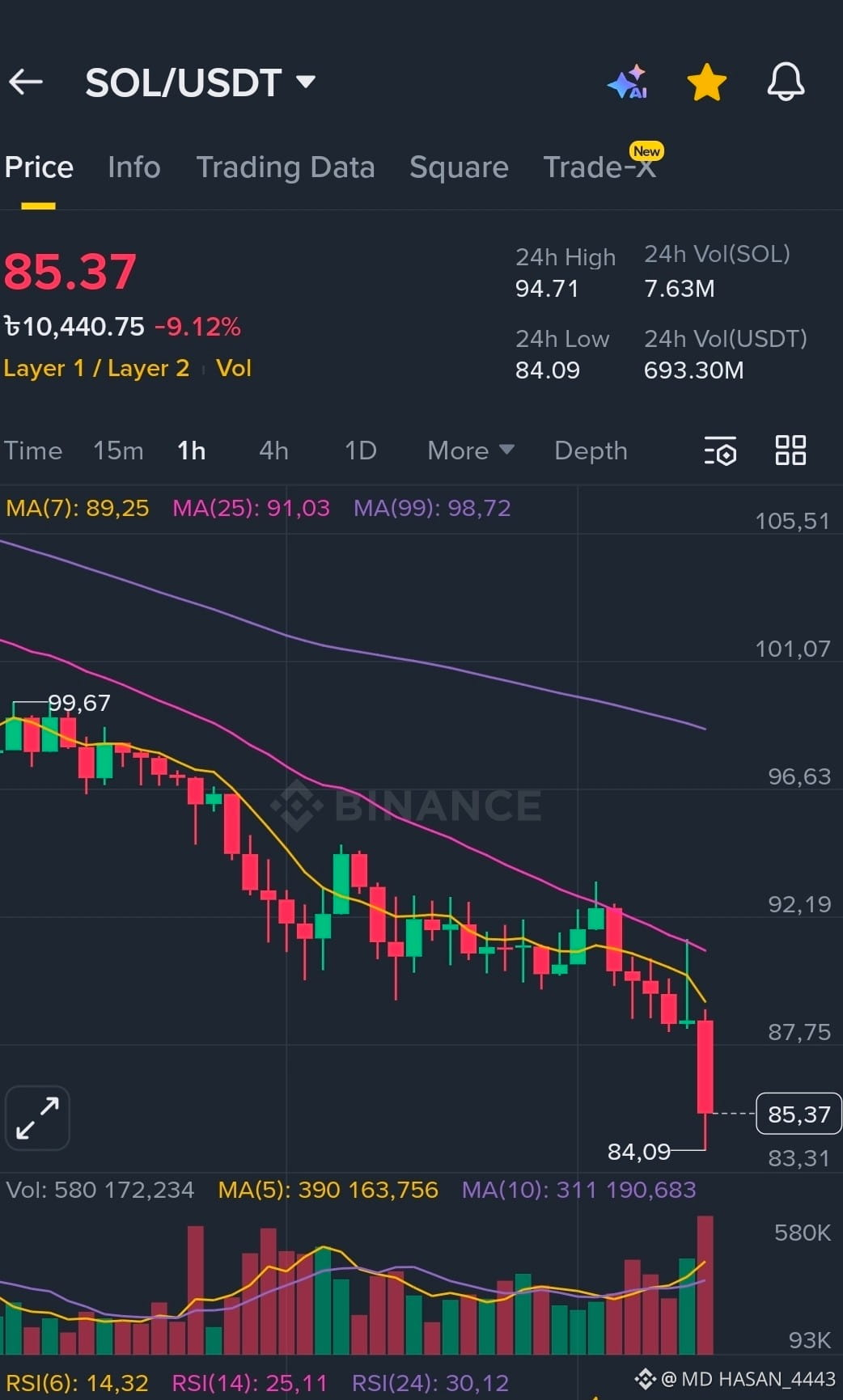Image resolution: width=843 pixels, height=1400 pixels.
Task: Tap the -9.12% change value
Action: tap(197, 327)
